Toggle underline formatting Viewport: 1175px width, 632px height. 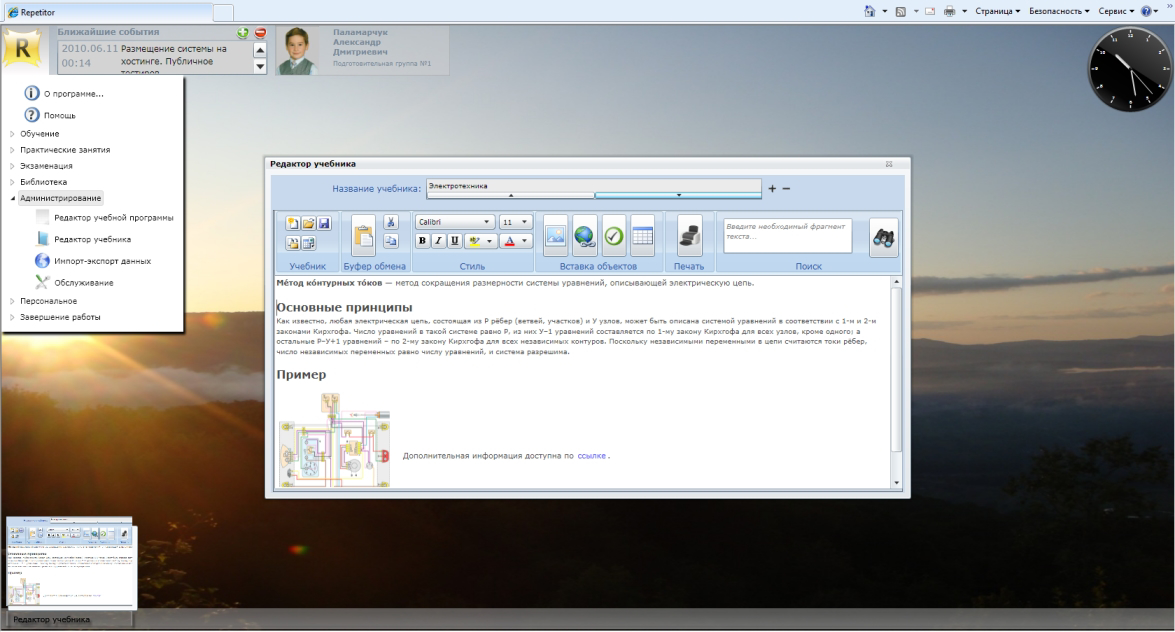point(454,241)
